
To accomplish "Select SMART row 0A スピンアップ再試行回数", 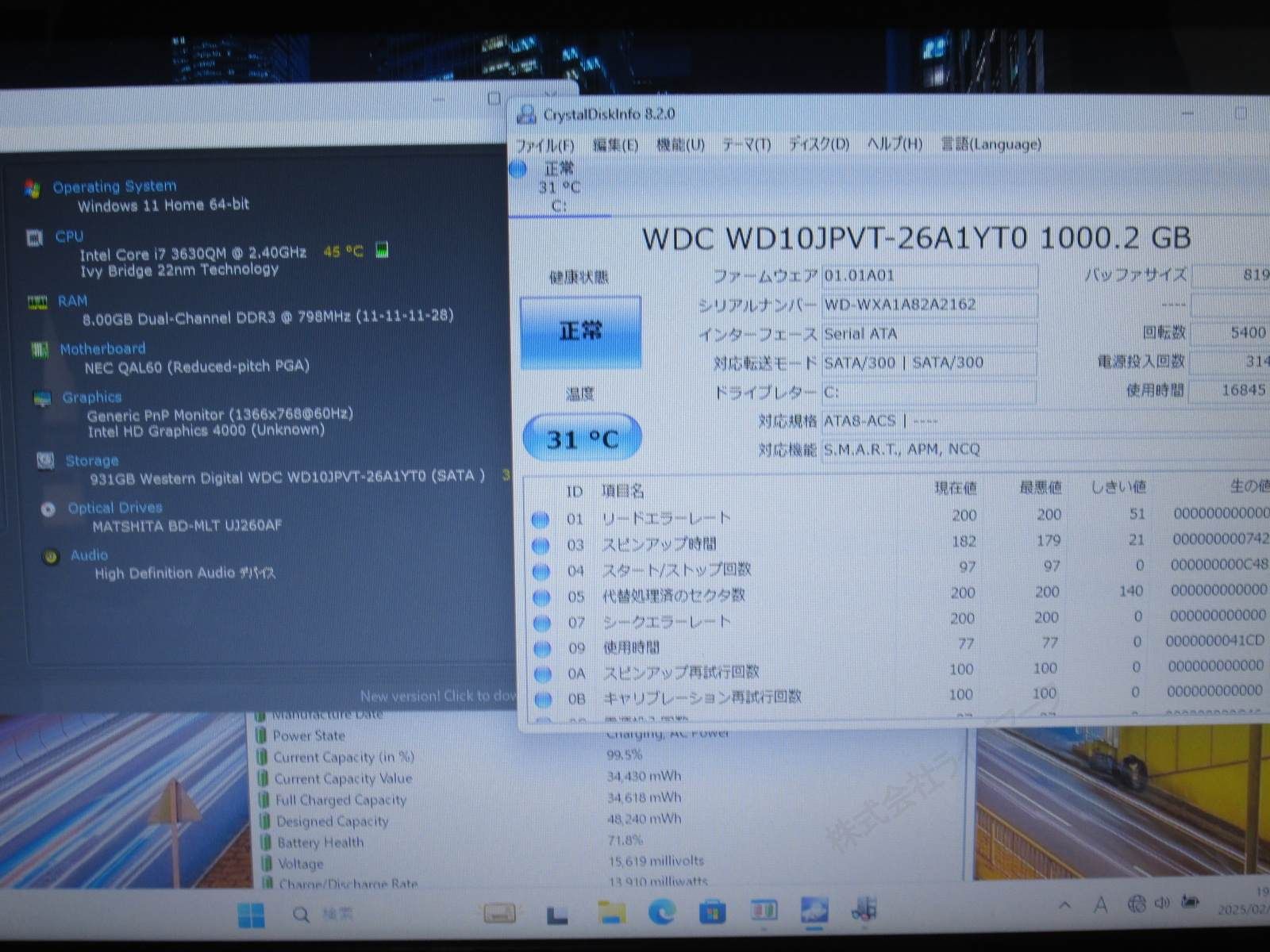I will pyautogui.click(x=897, y=671).
